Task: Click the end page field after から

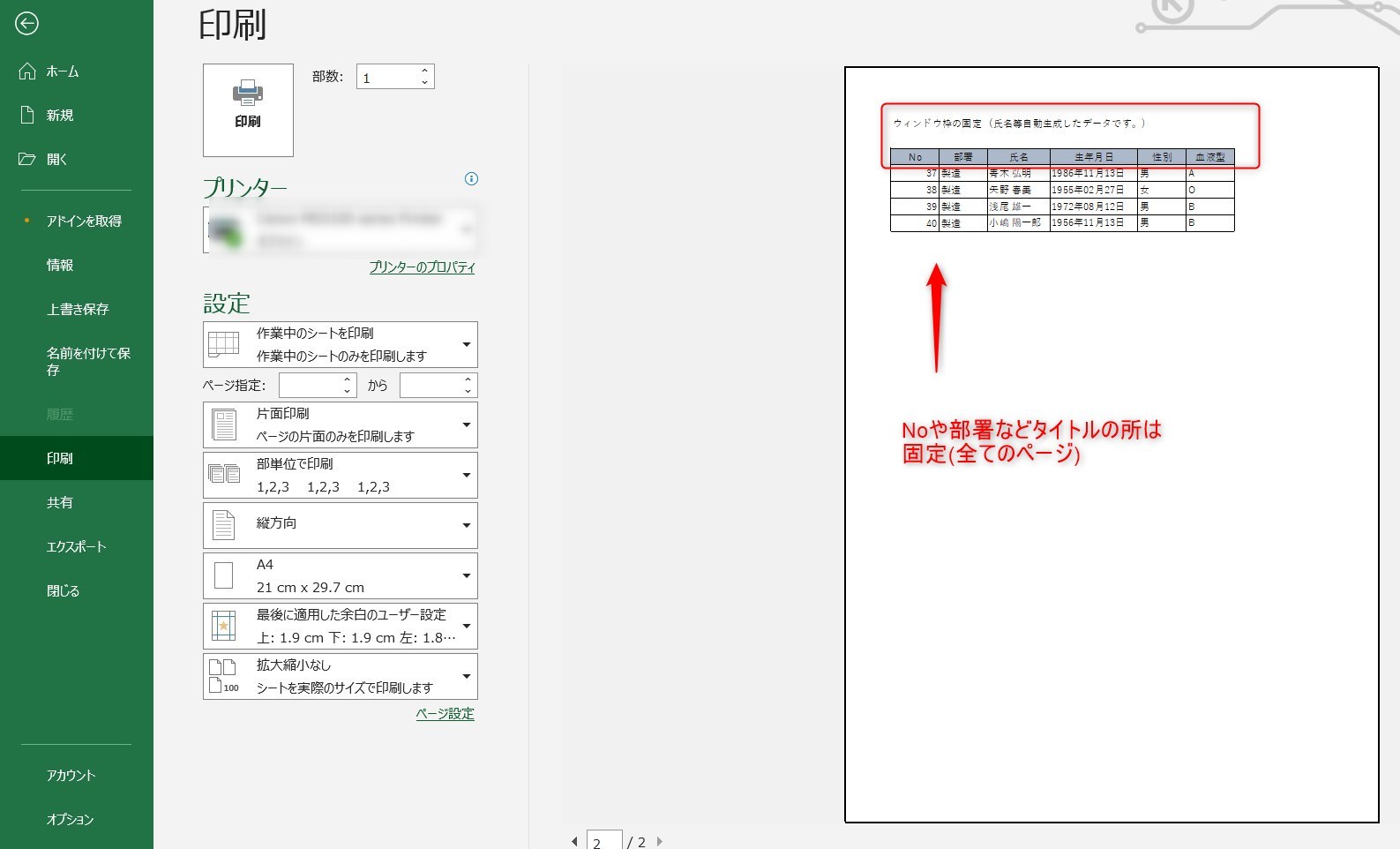Action: coord(430,386)
